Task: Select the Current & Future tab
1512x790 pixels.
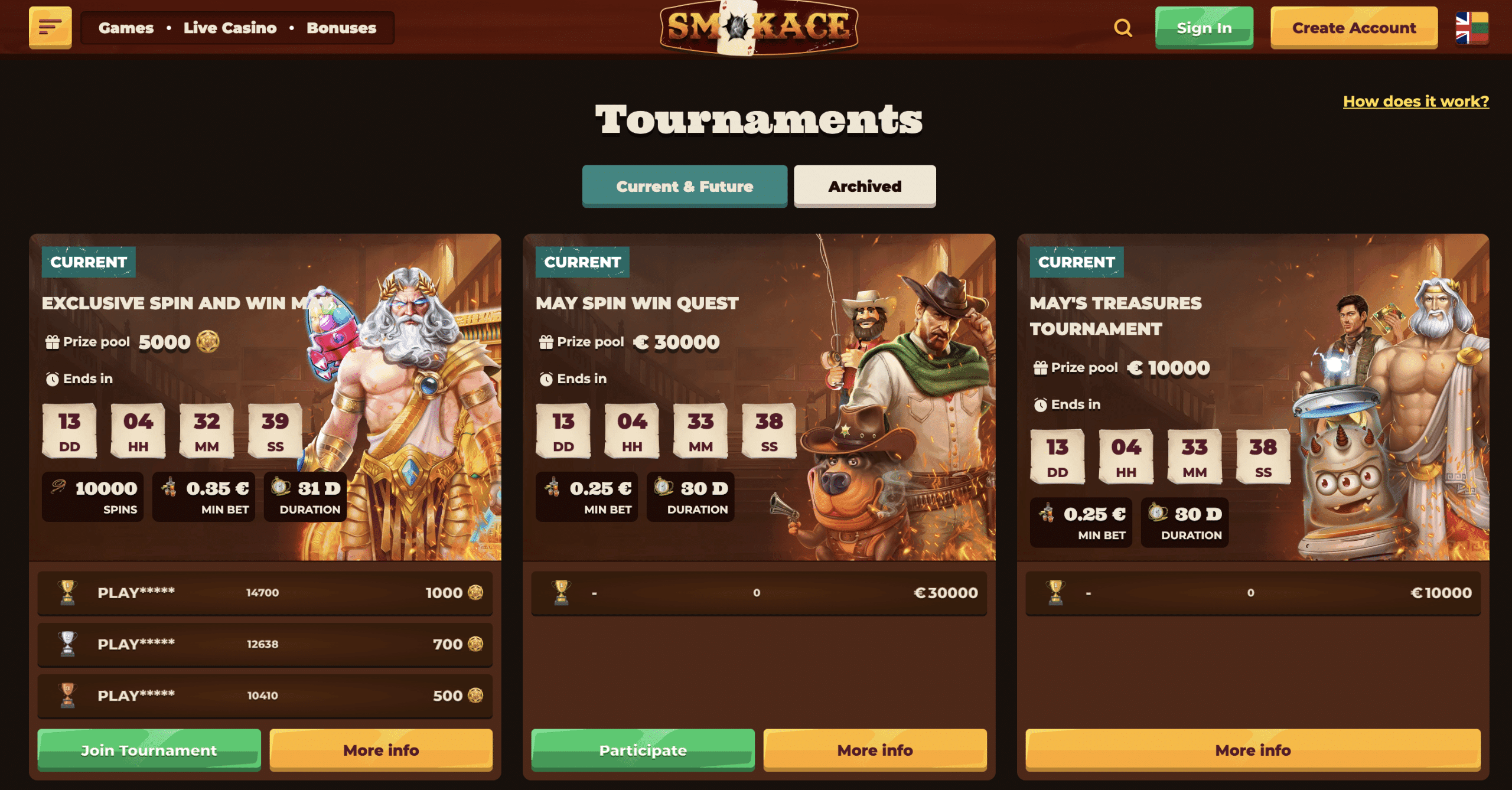Action: tap(685, 186)
